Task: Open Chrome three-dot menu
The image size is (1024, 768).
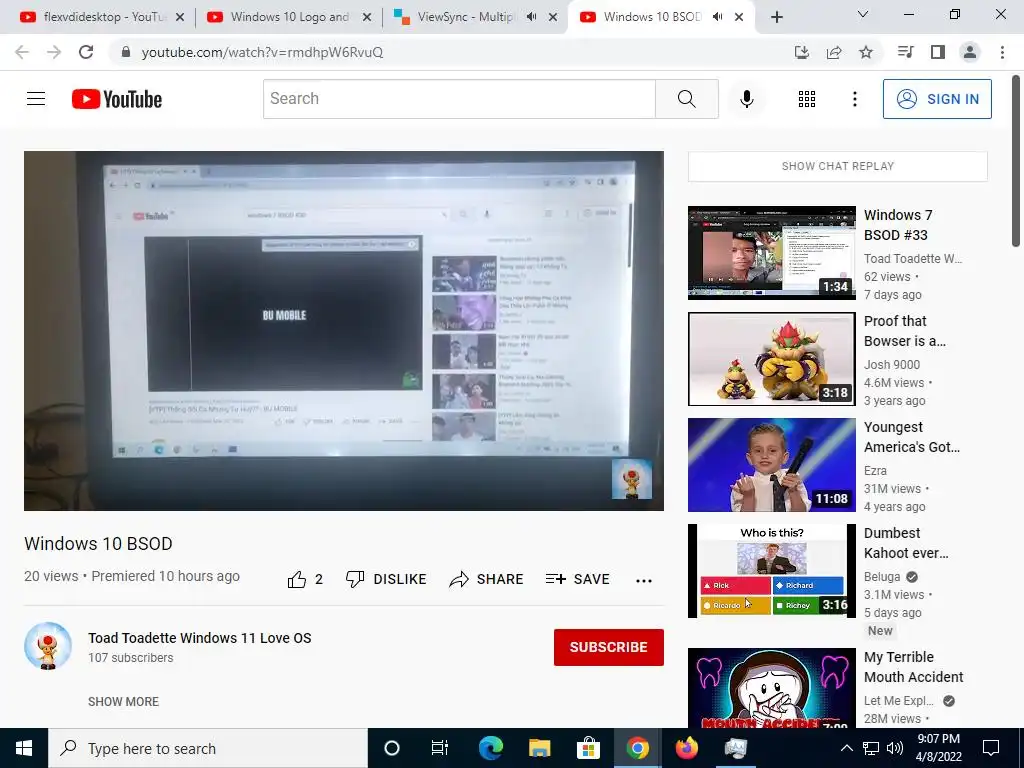Action: tap(1002, 52)
